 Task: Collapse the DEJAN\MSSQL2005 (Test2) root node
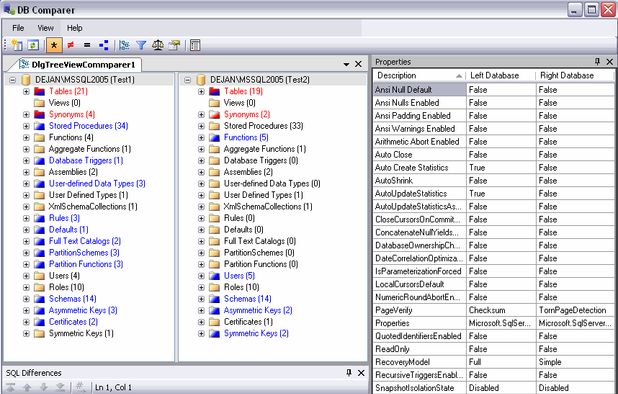[x=188, y=80]
